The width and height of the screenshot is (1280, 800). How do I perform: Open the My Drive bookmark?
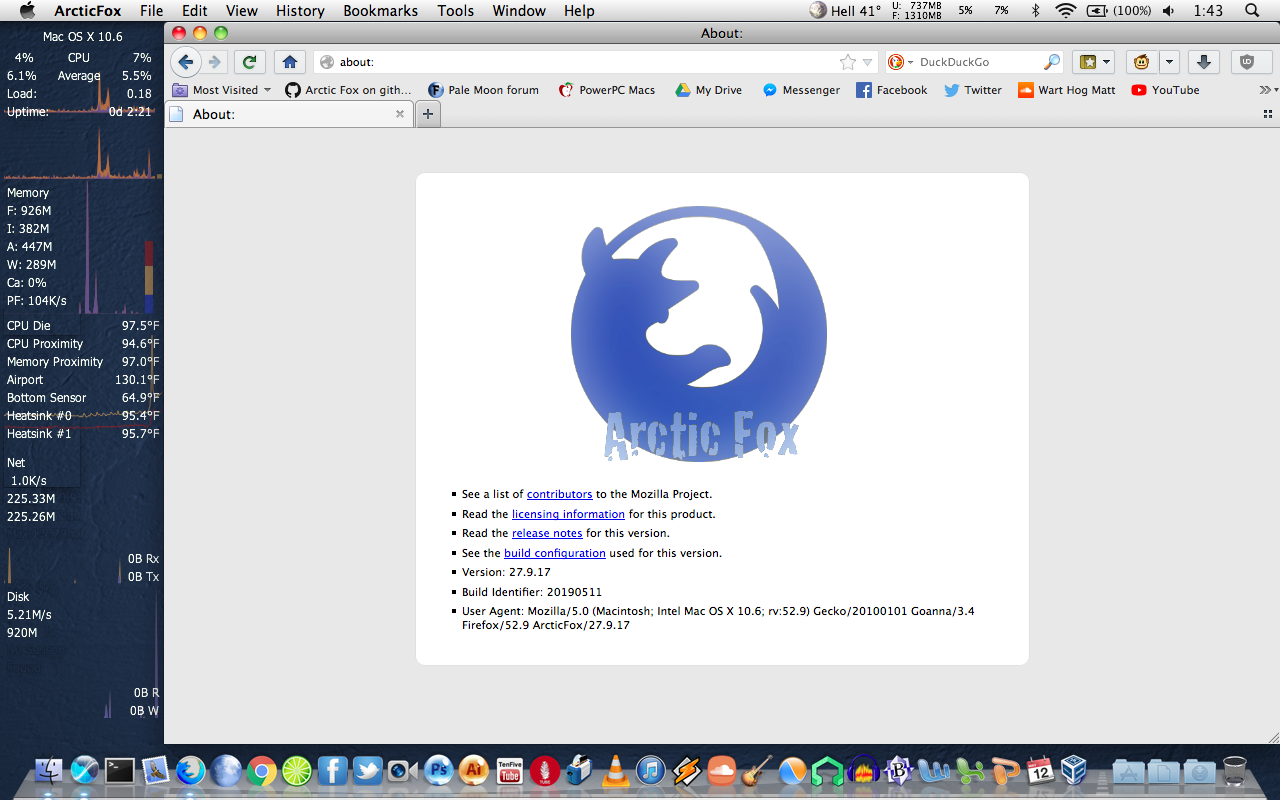[709, 90]
